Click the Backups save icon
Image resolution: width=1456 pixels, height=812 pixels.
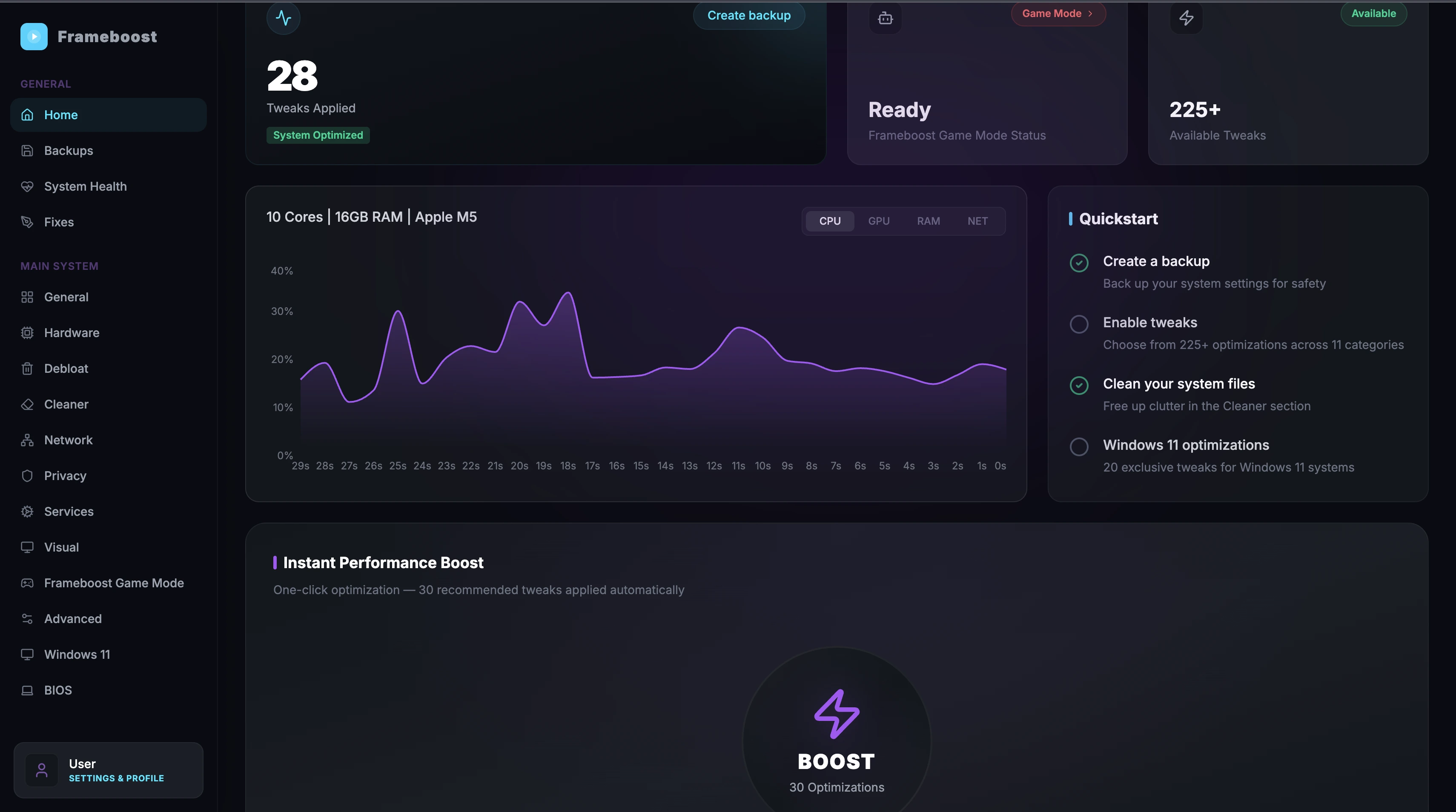pyautogui.click(x=27, y=151)
